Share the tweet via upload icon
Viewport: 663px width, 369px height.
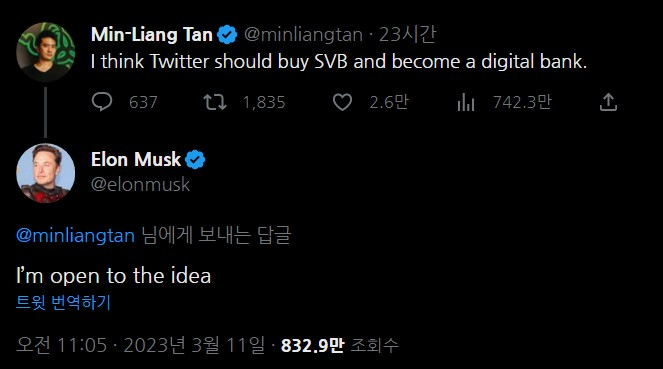608,102
